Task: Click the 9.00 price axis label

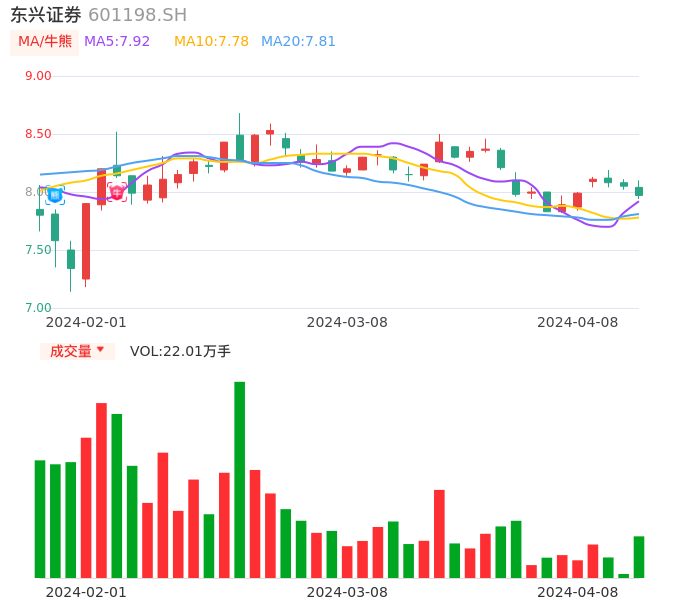Action: 38,76
